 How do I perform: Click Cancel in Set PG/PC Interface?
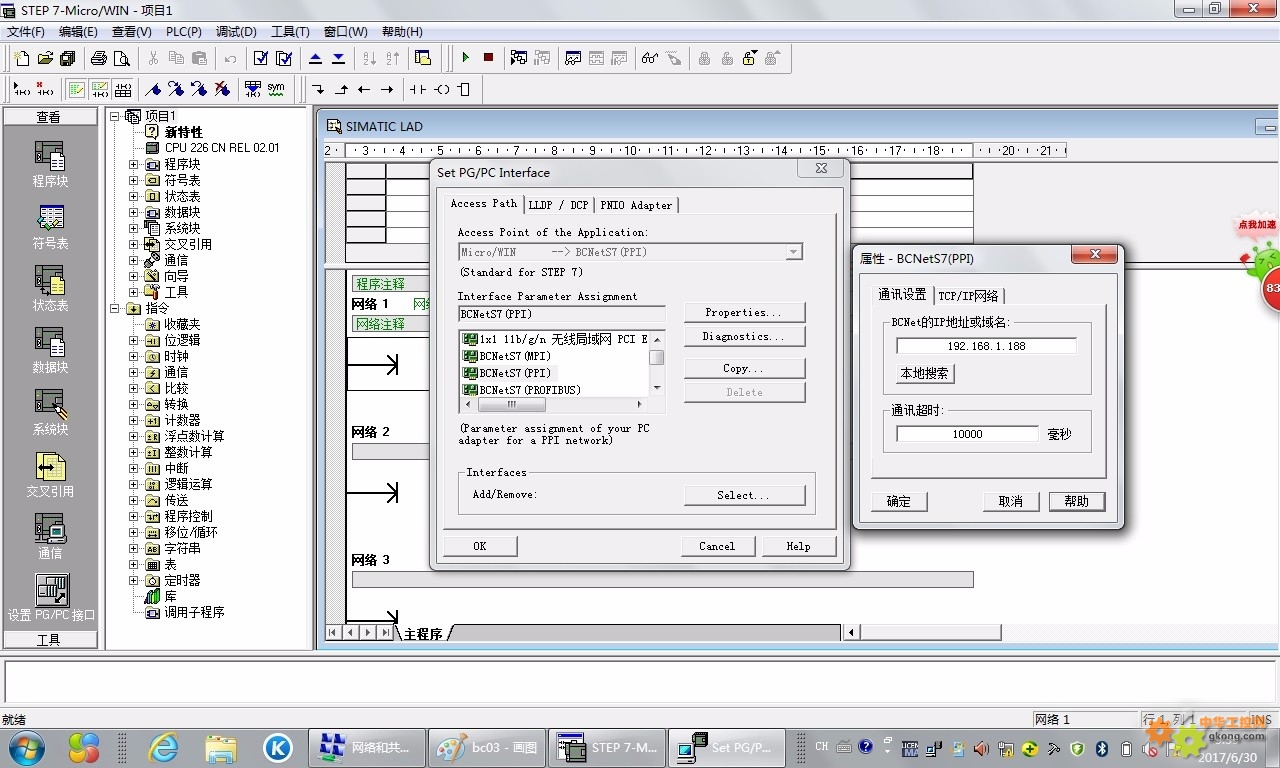(717, 546)
